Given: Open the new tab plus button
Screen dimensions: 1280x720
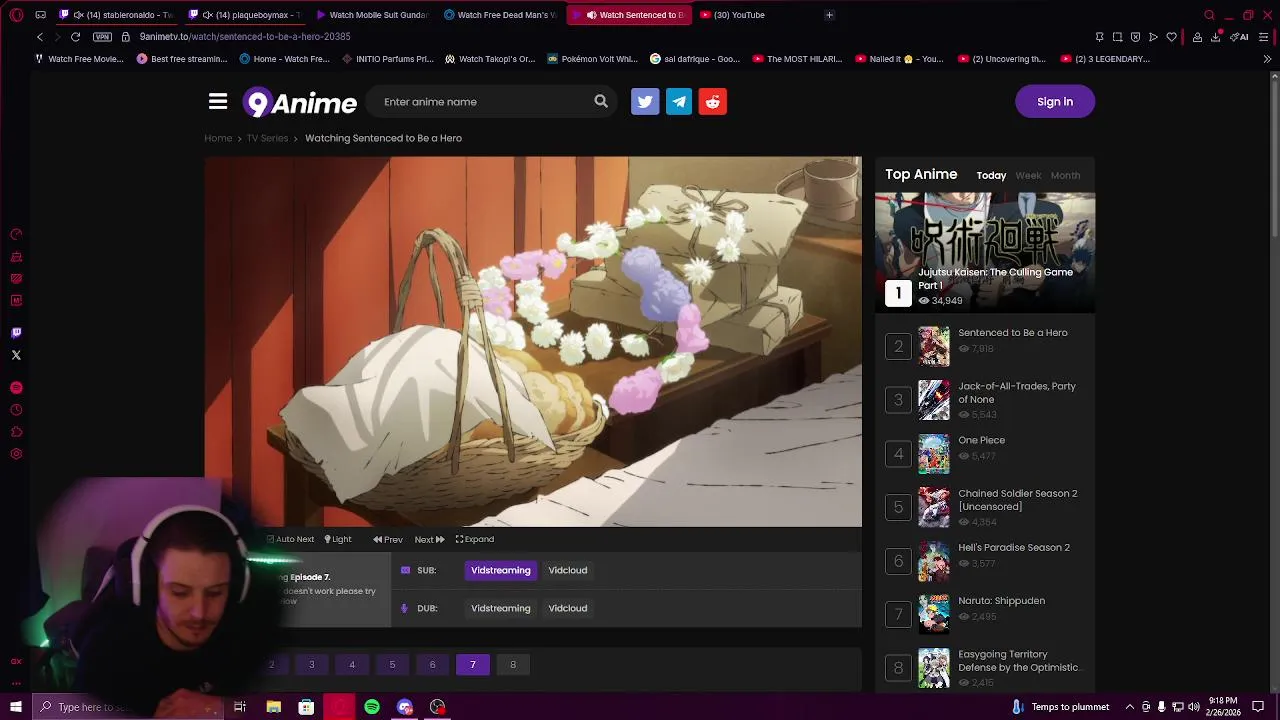Looking at the screenshot, I should click(829, 15).
